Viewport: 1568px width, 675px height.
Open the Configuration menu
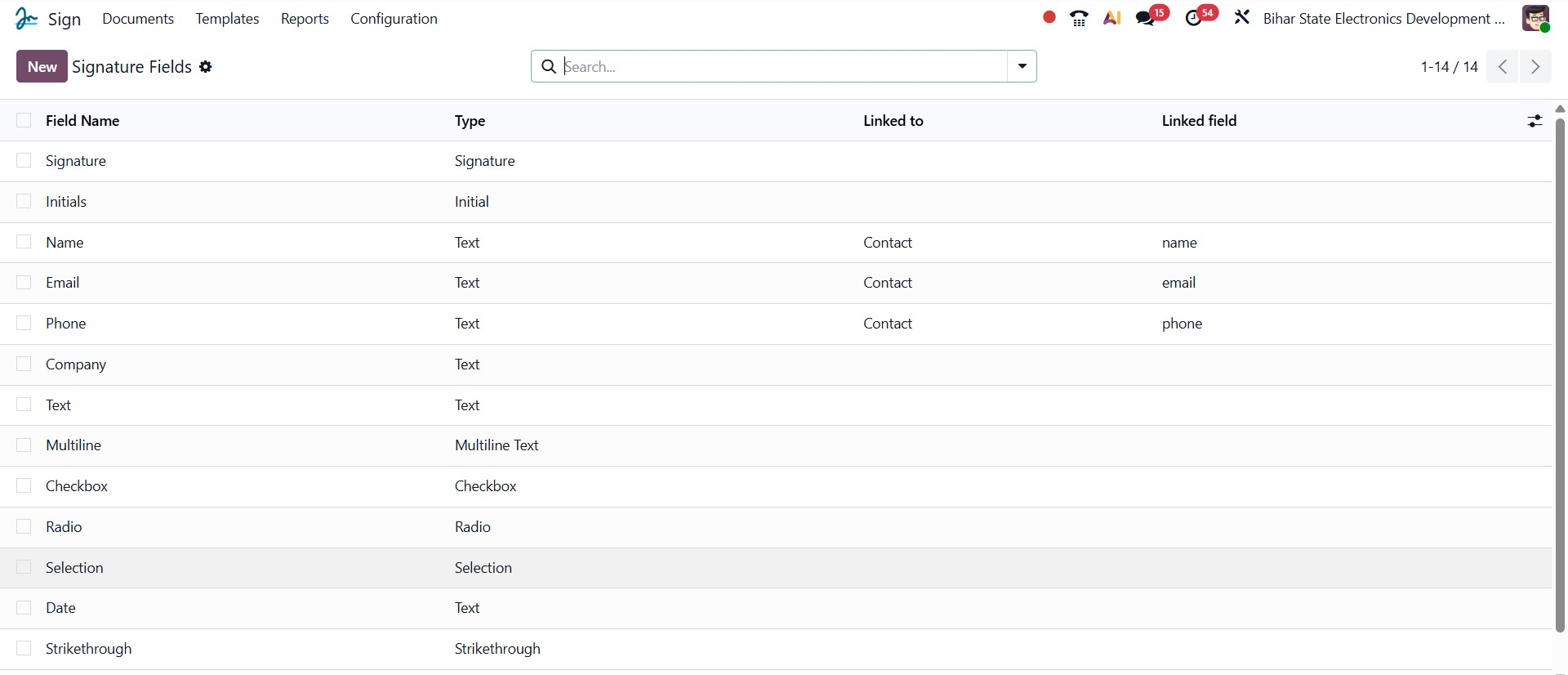click(x=394, y=18)
